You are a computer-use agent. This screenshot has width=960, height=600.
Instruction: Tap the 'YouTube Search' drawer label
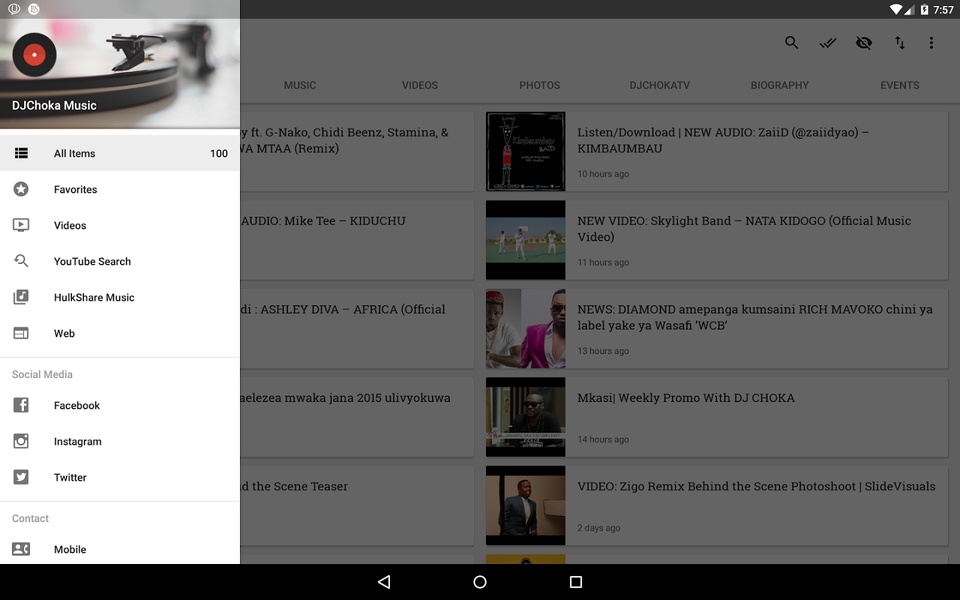(92, 261)
